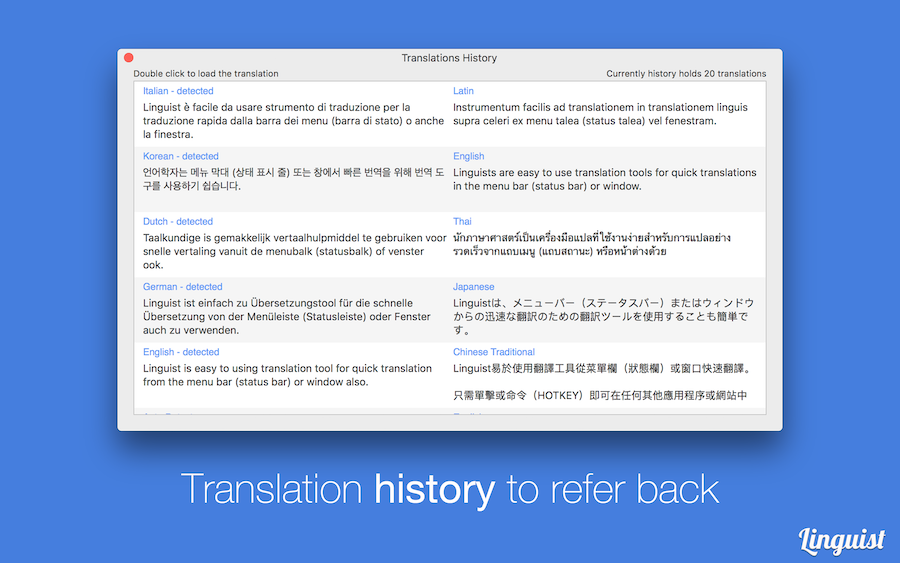Select the Chinese translation line starting 'Linguist易於'
The image size is (900, 563).
click(x=602, y=368)
